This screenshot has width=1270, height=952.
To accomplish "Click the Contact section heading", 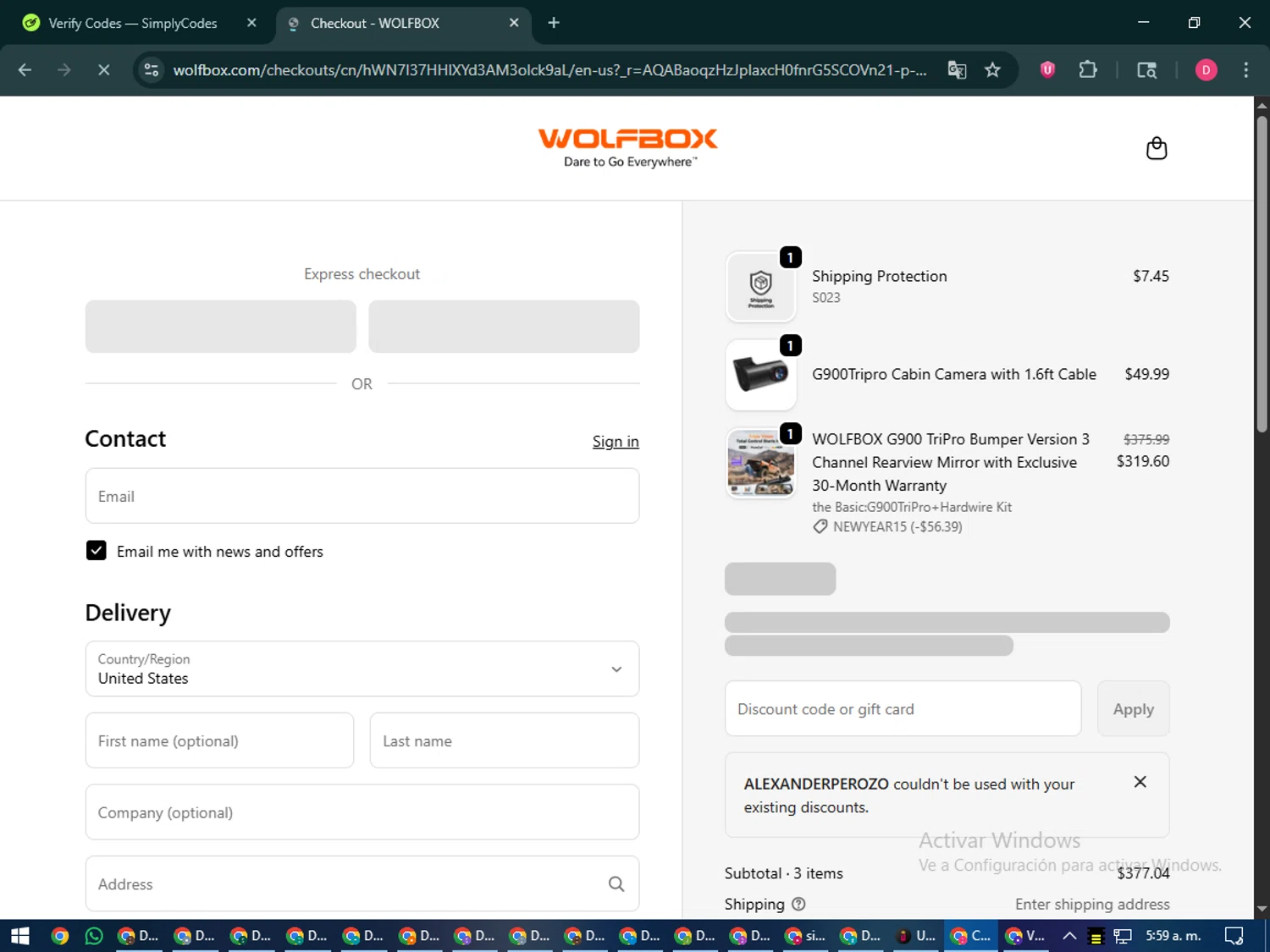I will [x=125, y=438].
